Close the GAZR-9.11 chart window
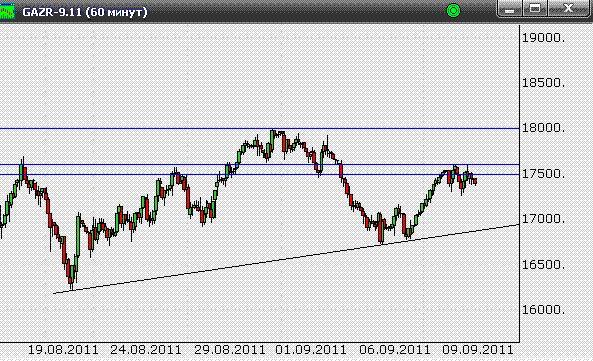This screenshot has height=361, width=593. click(x=568, y=9)
